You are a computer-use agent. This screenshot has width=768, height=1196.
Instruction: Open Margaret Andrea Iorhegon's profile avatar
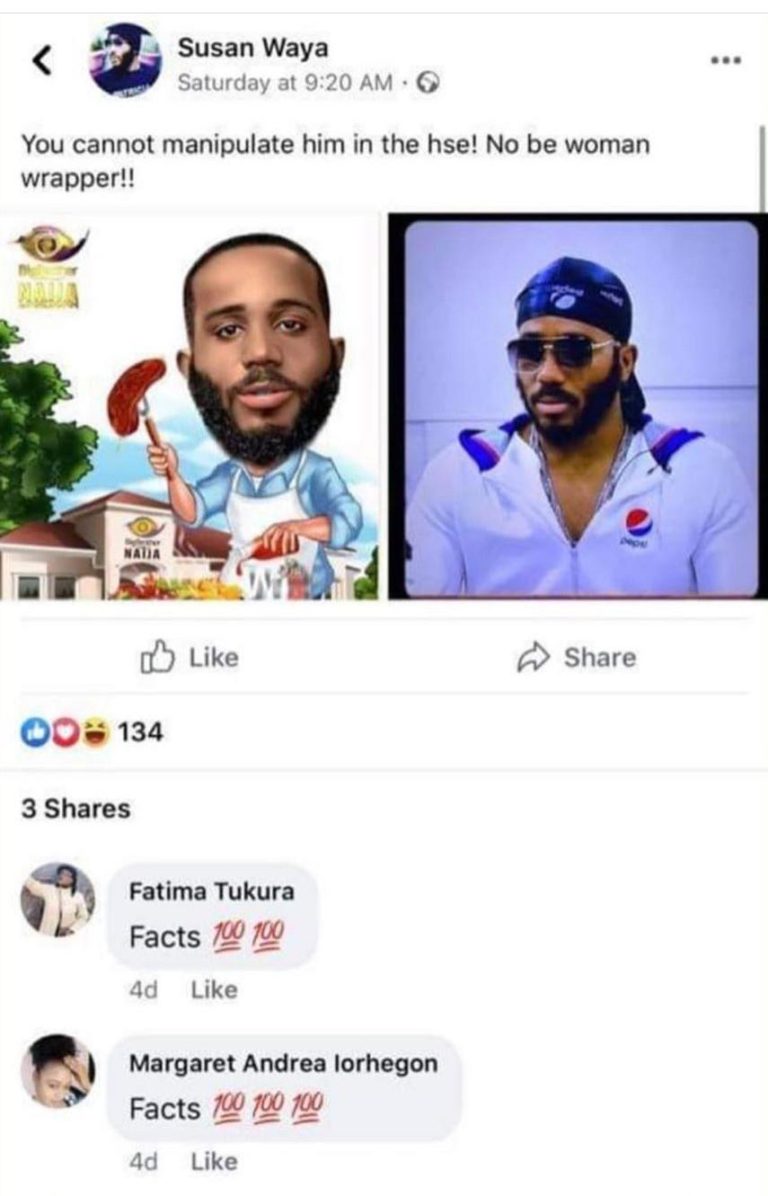tap(58, 1071)
